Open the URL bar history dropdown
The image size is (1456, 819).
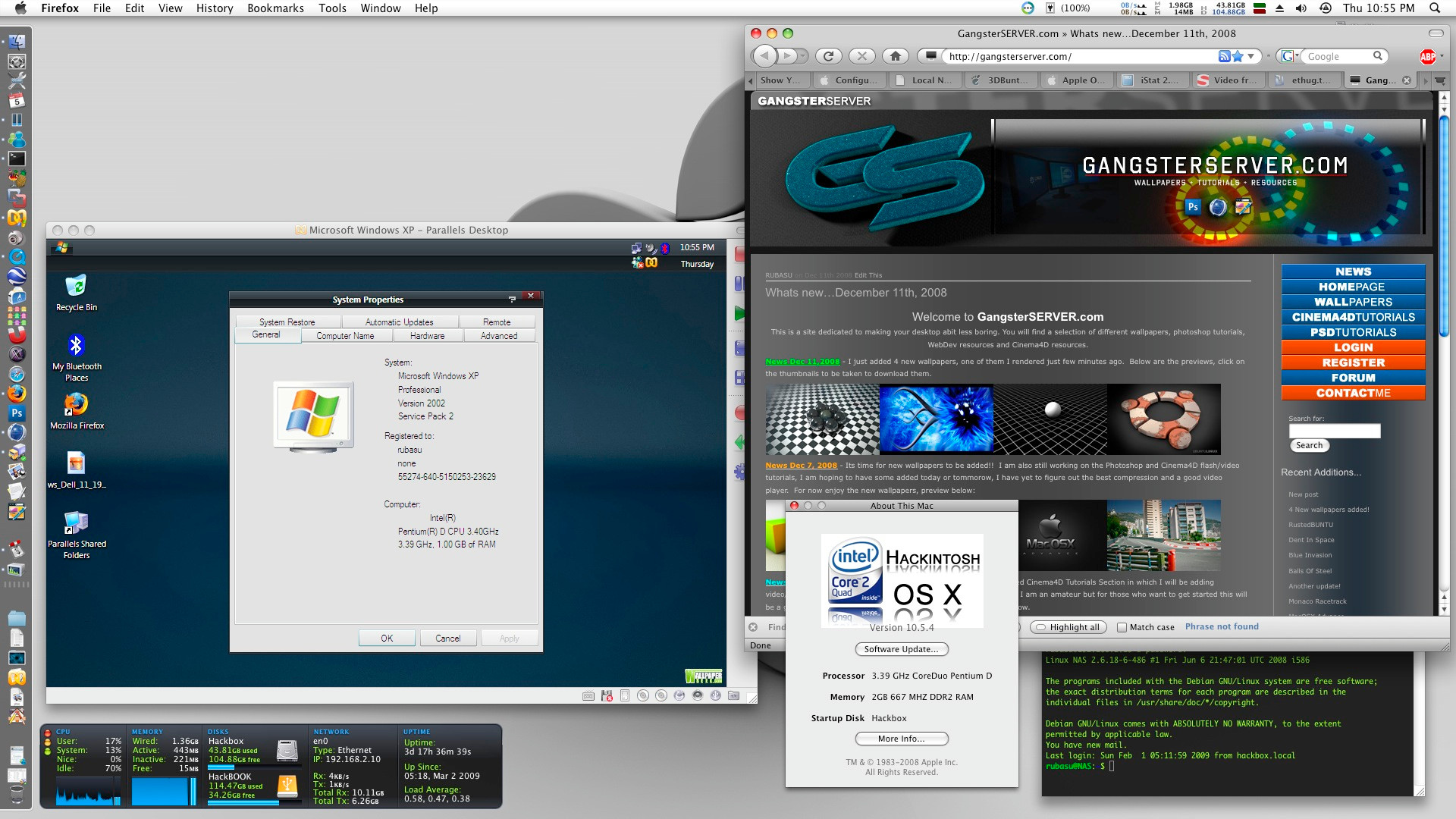click(1251, 56)
